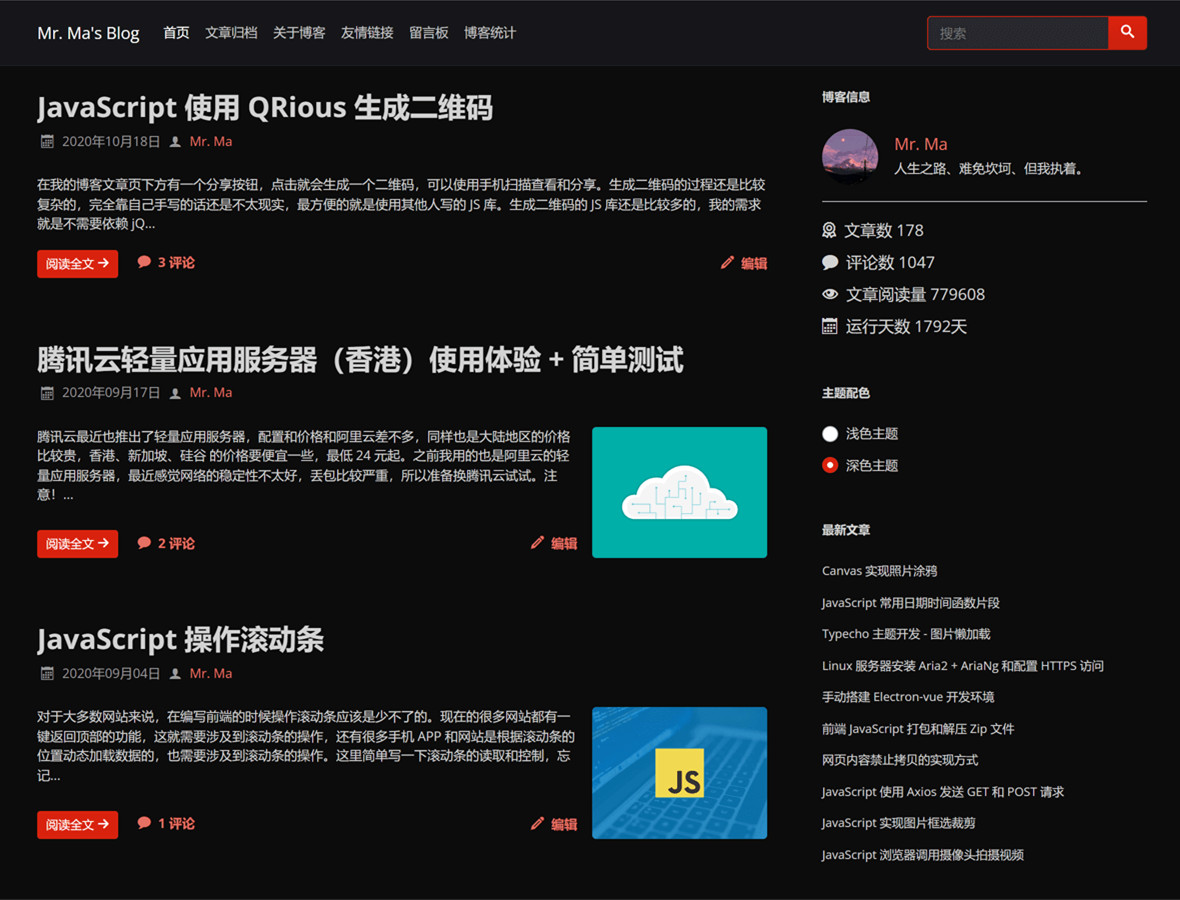
Task: Select the 深色主题 dark theme radio button
Action: 830,465
